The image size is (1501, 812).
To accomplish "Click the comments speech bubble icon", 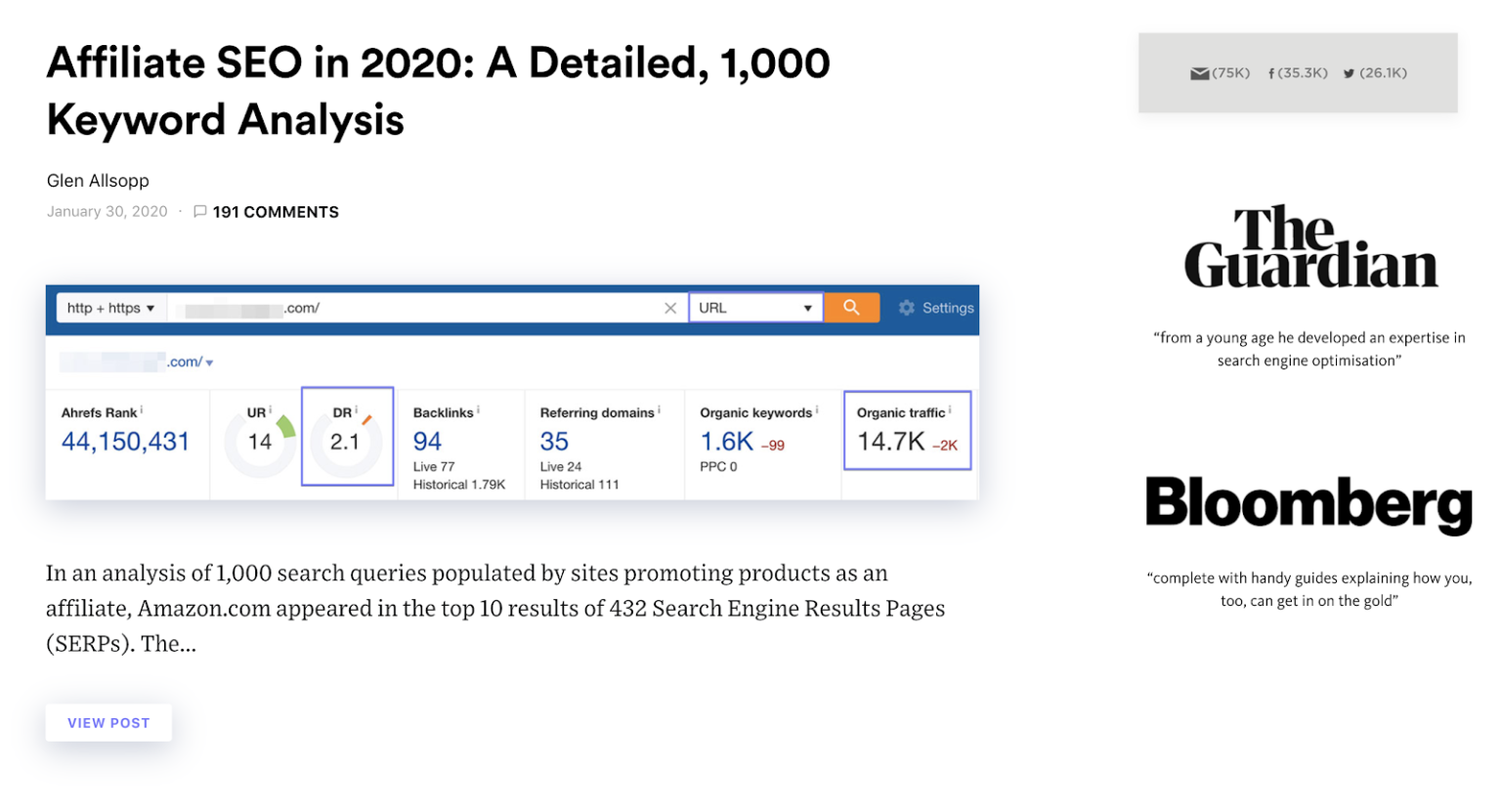I will [x=200, y=212].
